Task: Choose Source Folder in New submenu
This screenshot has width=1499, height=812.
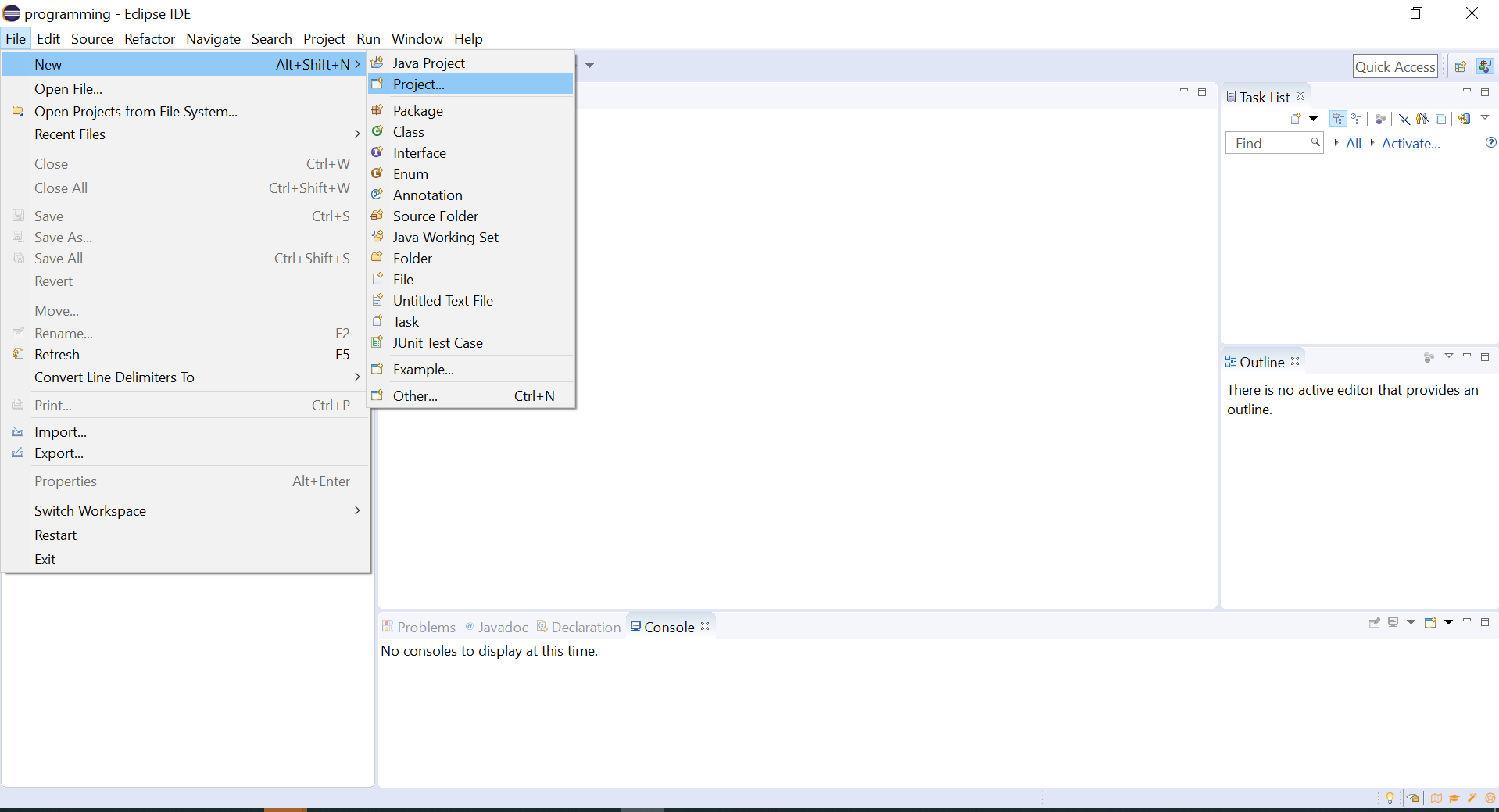Action: [x=471, y=216]
